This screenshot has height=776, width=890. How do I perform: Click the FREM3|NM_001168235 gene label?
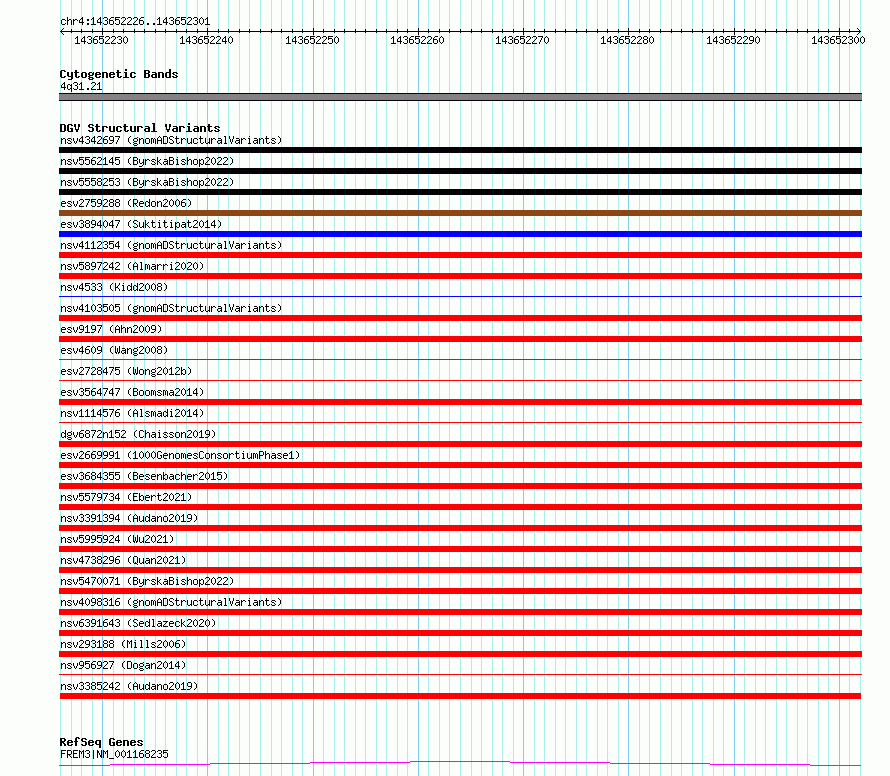[114, 754]
